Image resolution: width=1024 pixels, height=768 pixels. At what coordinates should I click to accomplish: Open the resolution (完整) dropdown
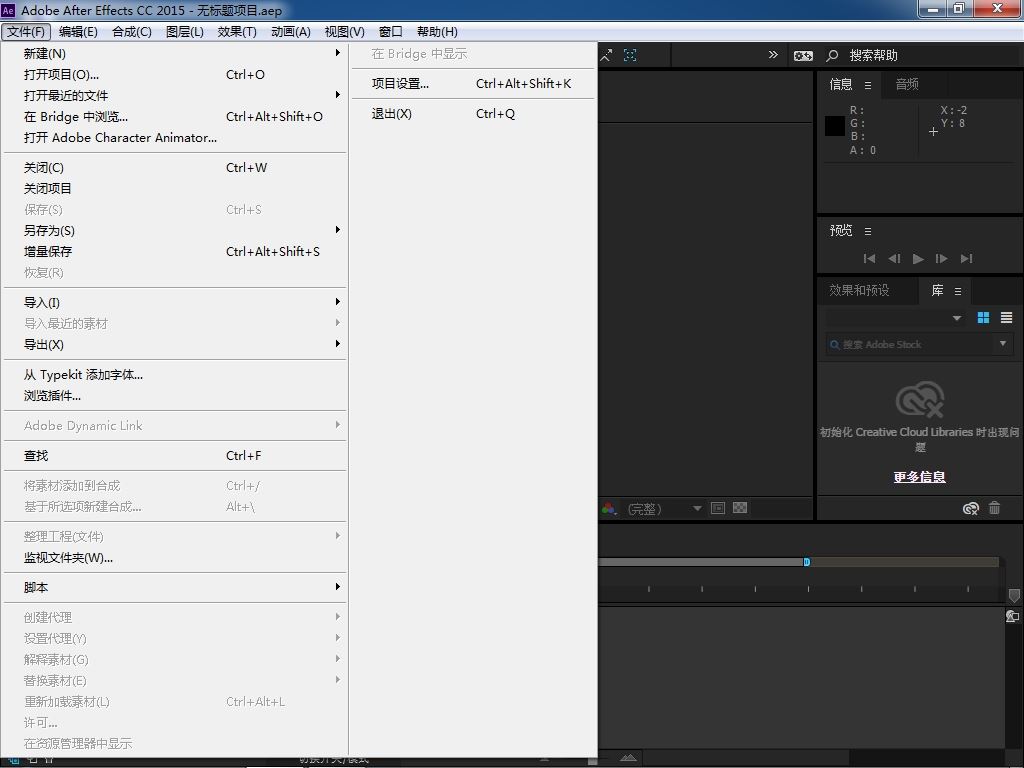click(664, 509)
